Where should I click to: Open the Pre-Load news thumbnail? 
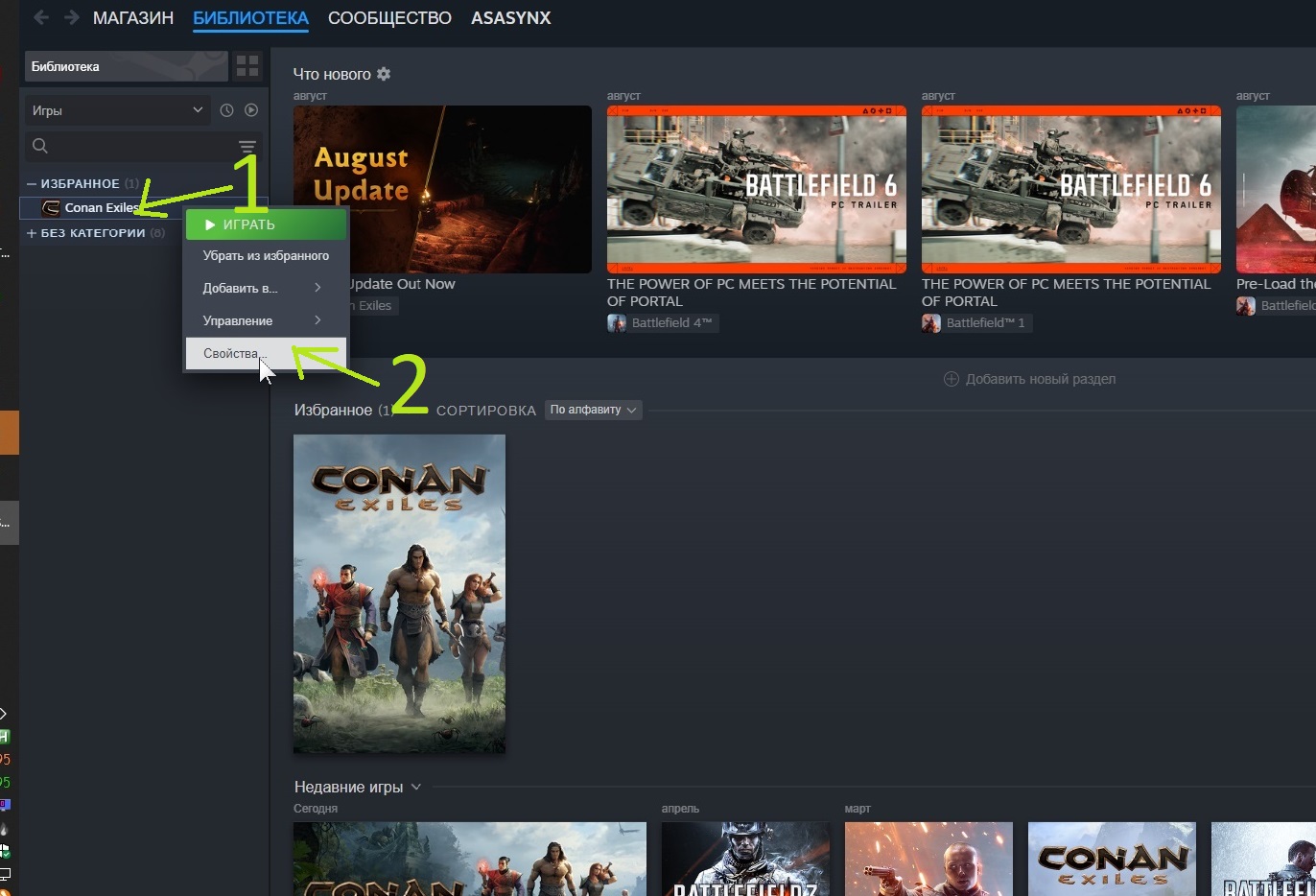(1276, 189)
